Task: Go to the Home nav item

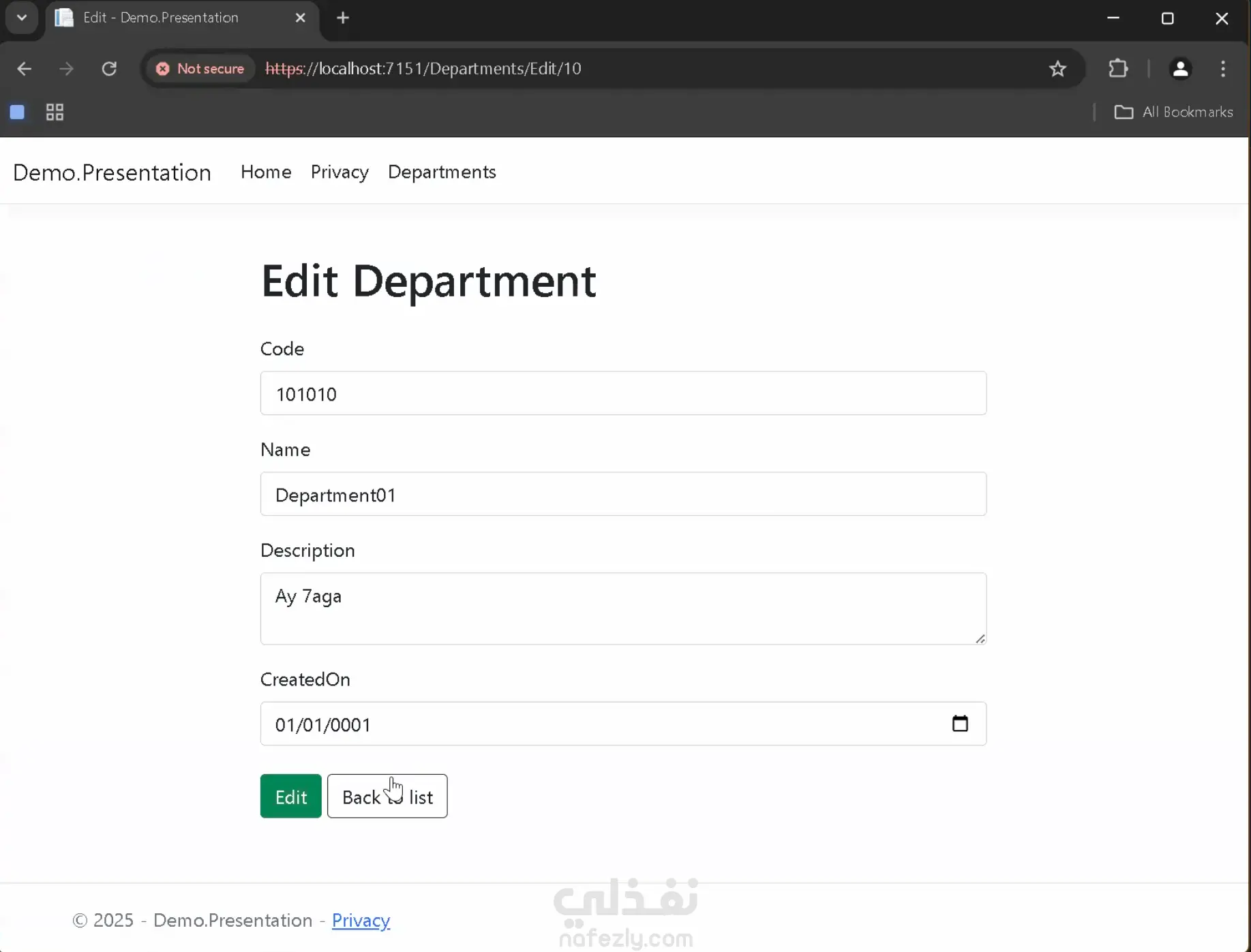Action: tap(266, 172)
